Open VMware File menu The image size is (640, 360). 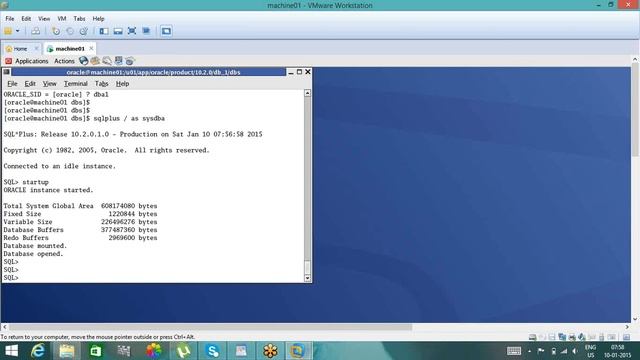tap(10, 19)
